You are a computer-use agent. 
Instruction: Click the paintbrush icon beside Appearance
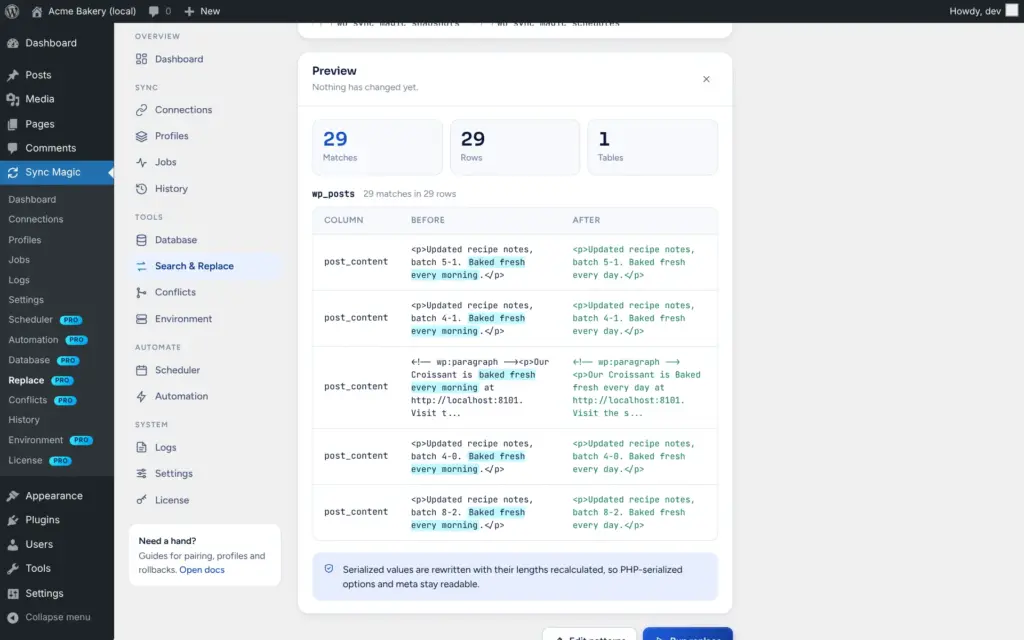point(12,496)
